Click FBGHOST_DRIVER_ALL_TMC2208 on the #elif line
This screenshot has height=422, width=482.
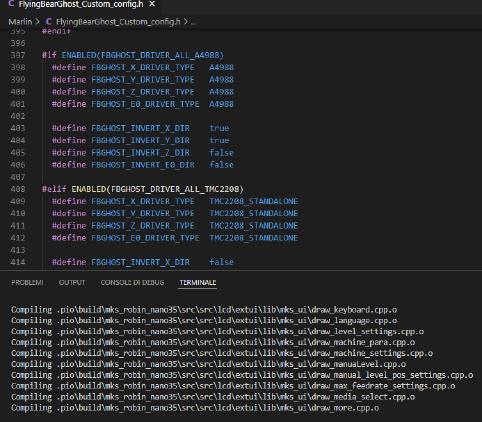tap(175, 189)
